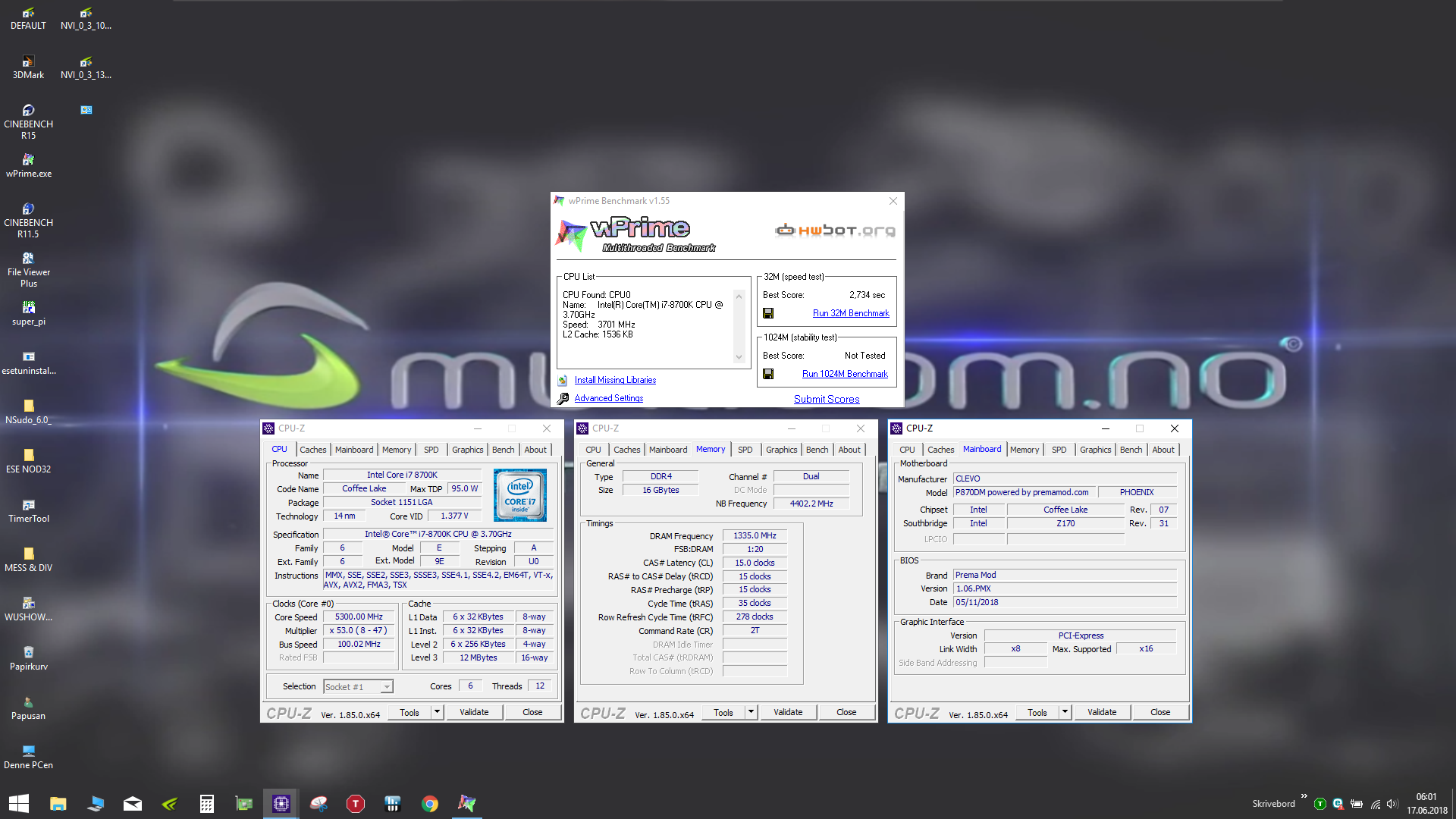Select the NVI_0_3_10... desktop icon
This screenshot has width=1456, height=819.
[x=86, y=18]
